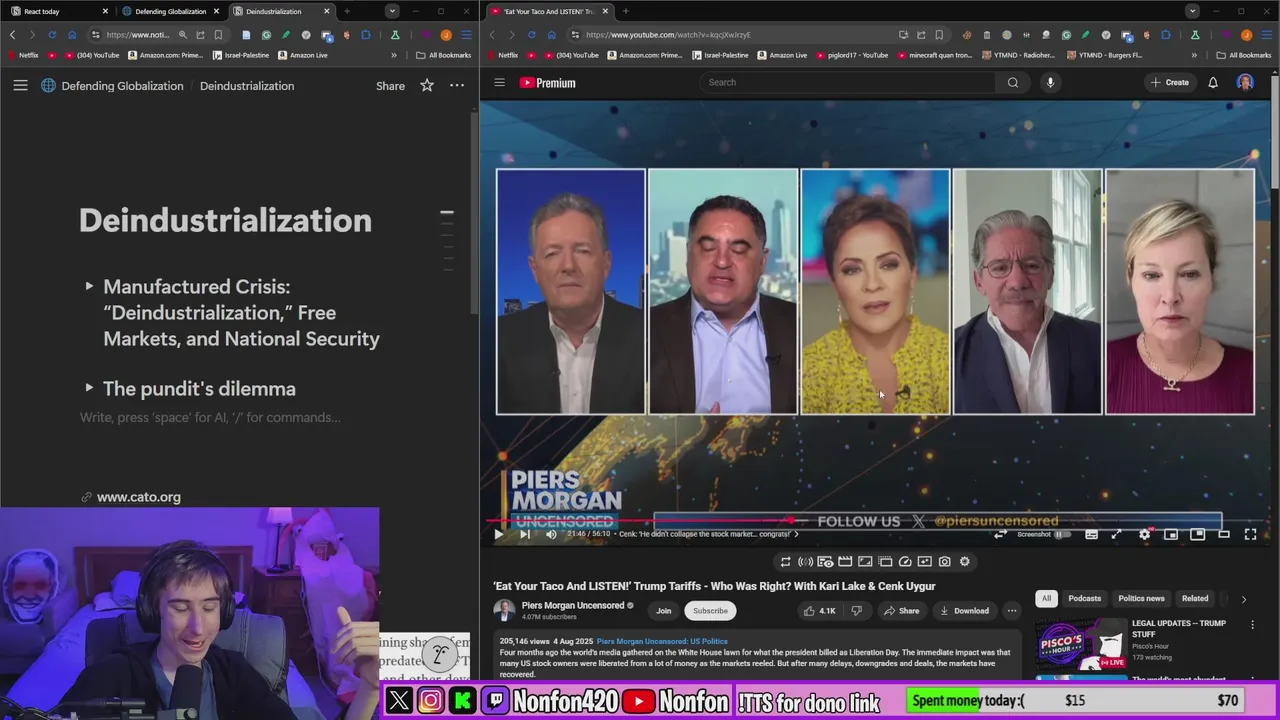Click the cinema mode clapperboard icon
The image size is (1280, 720).
[x=845, y=562]
